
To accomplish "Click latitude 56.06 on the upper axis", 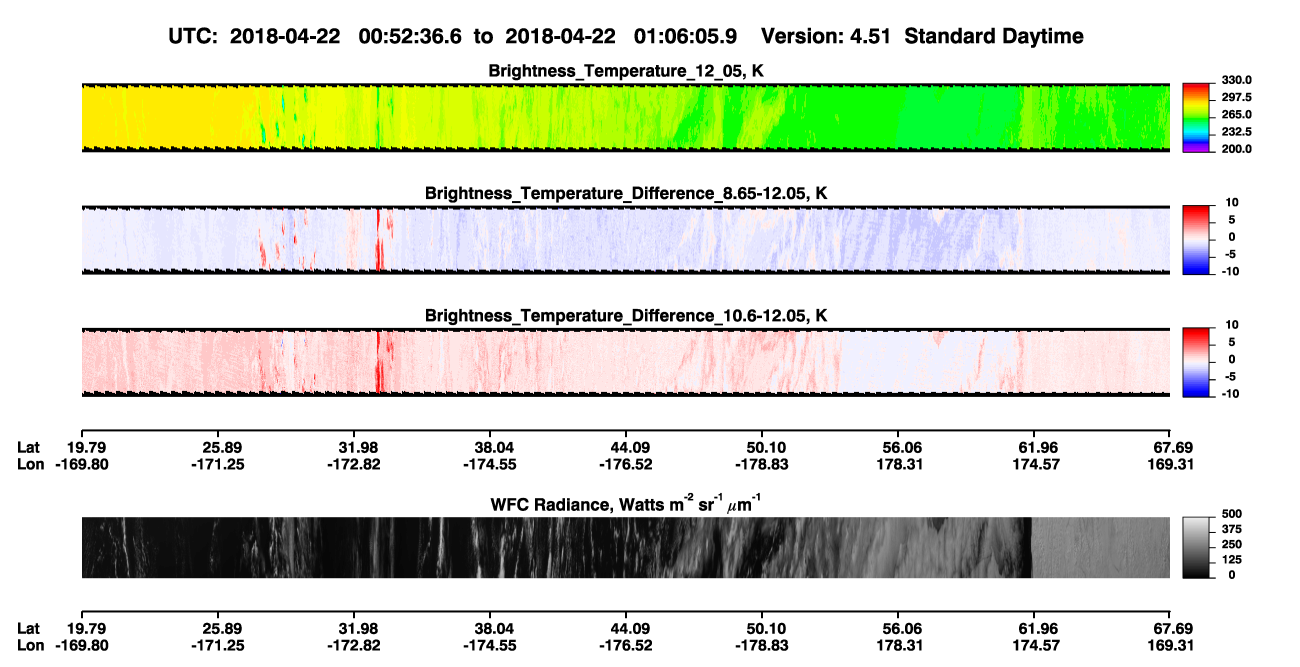I will (x=898, y=448).
